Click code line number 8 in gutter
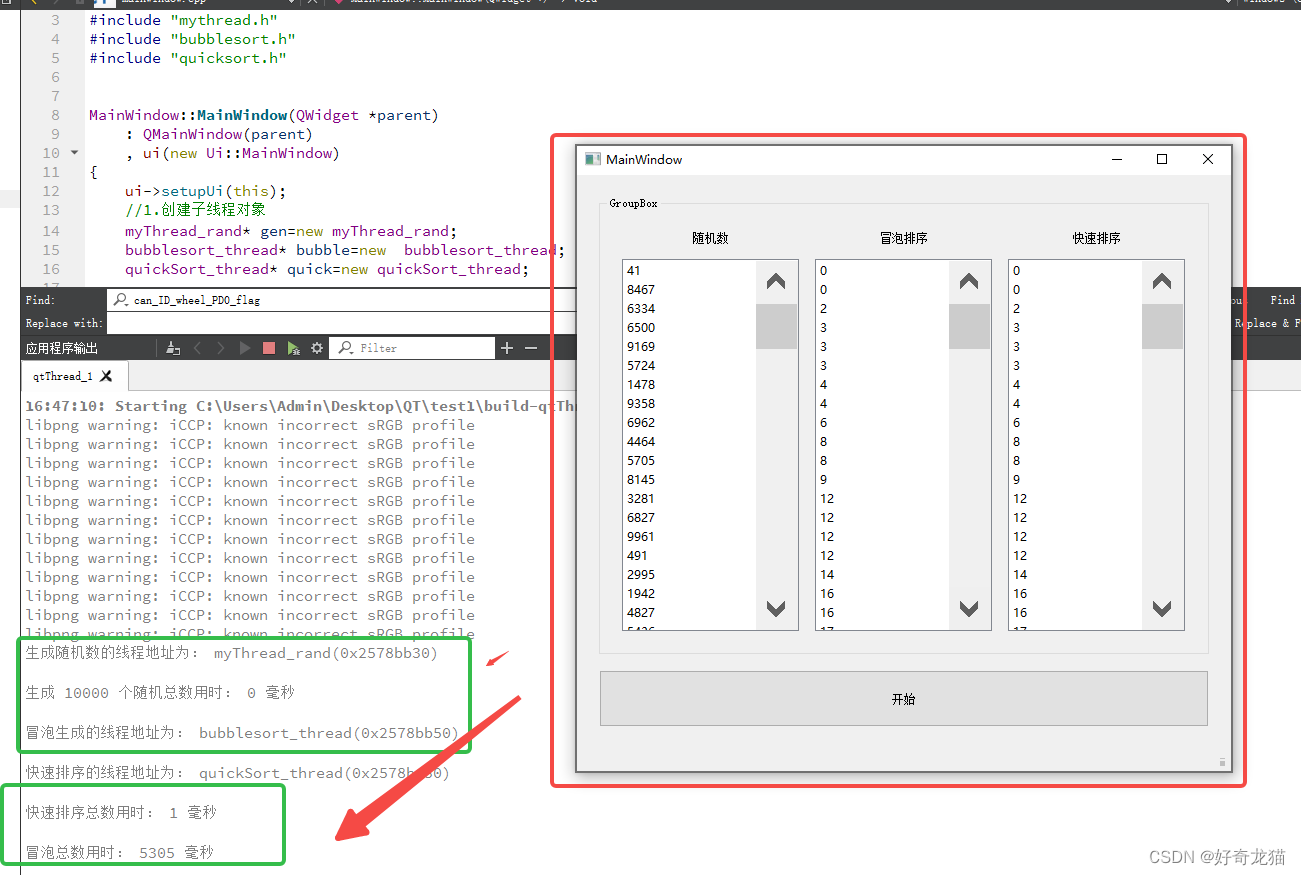Image resolution: width=1301 pixels, height=875 pixels. tap(55, 115)
